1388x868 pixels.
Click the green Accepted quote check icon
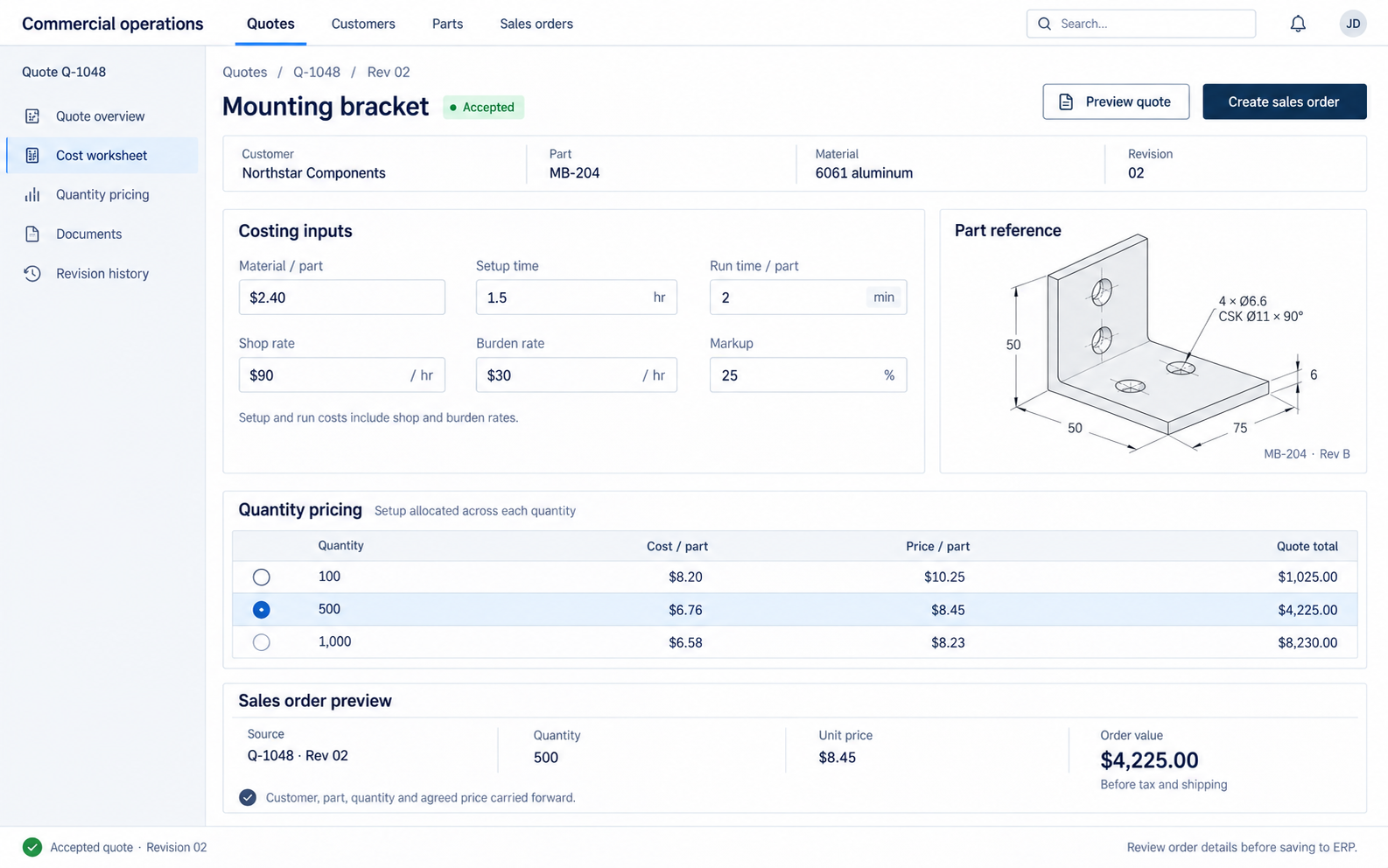tap(32, 847)
